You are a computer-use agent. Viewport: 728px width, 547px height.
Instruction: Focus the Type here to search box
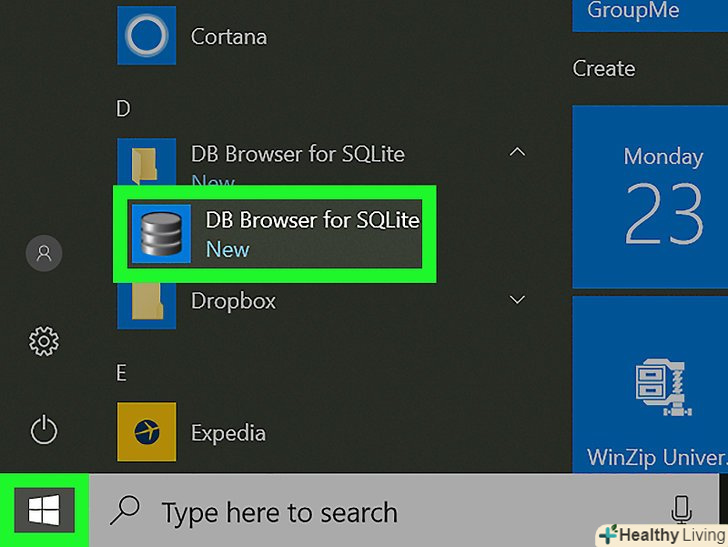click(x=404, y=510)
